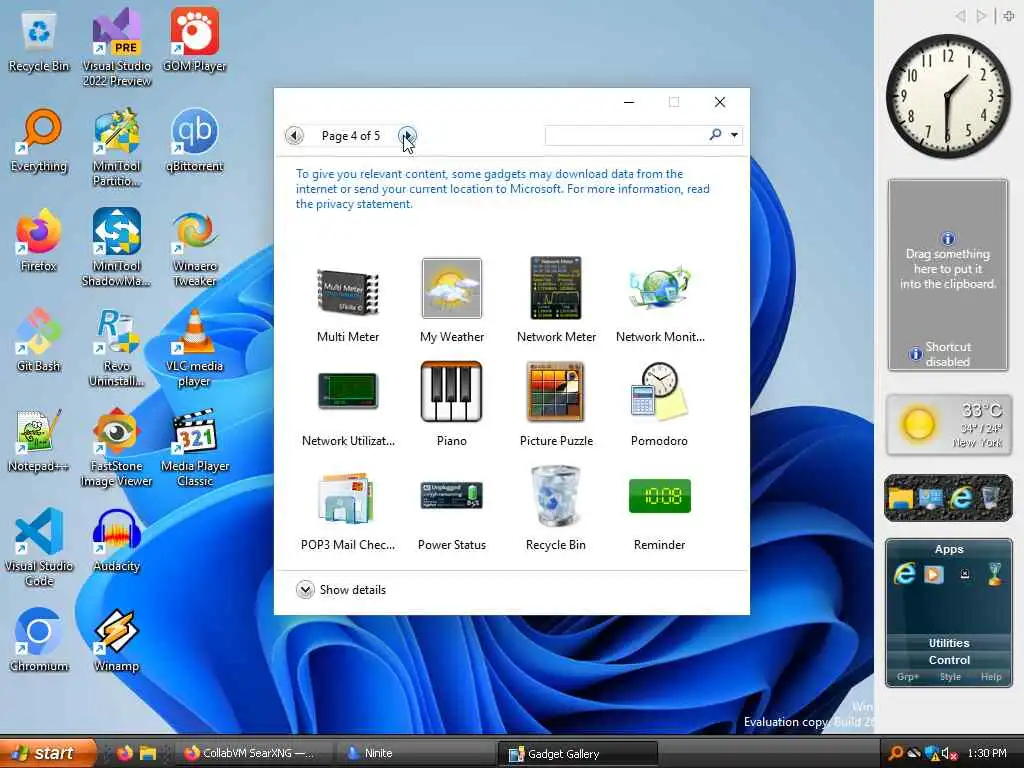1024x768 pixels.
Task: Click the gadget search box
Action: [626, 135]
